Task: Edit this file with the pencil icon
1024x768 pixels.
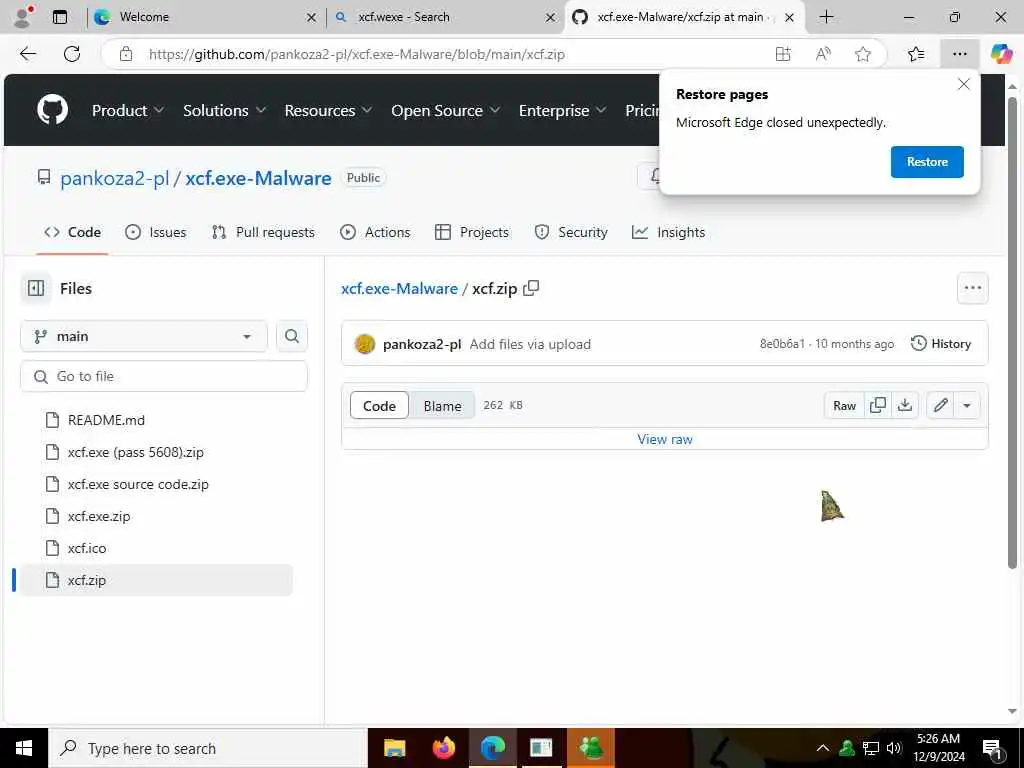Action: pos(940,406)
